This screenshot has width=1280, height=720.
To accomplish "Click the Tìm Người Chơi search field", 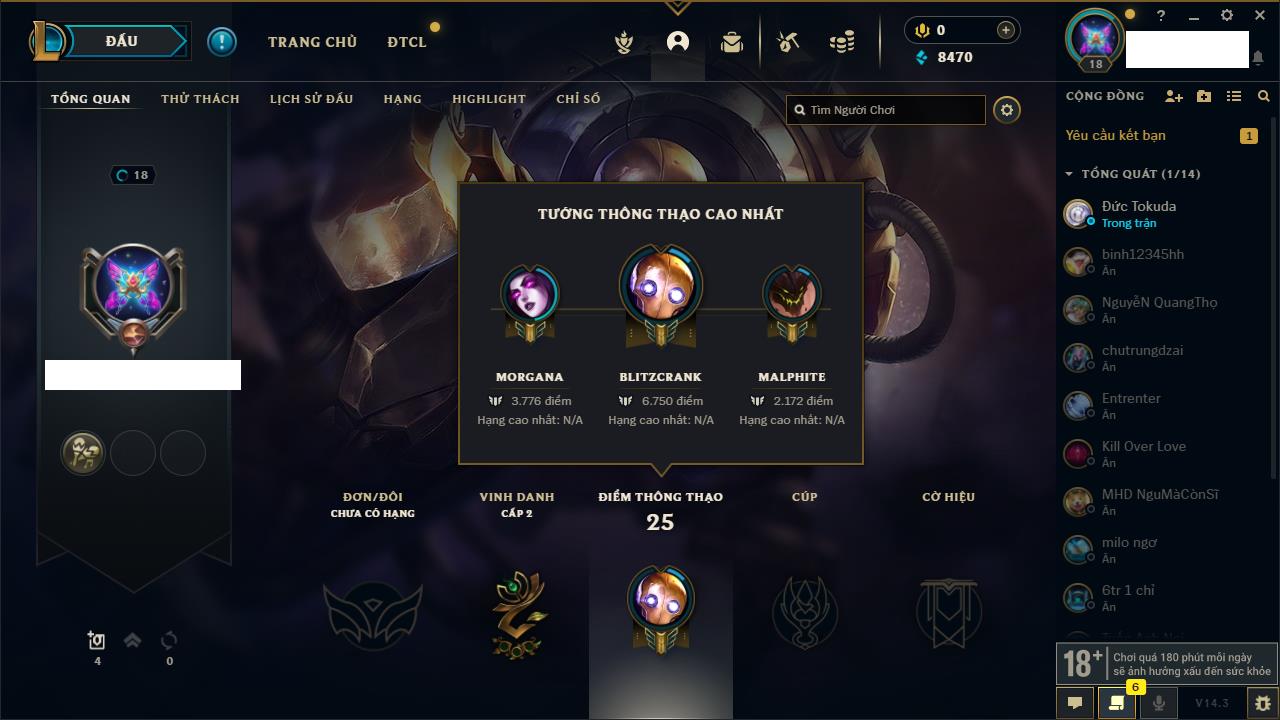I will (x=886, y=110).
